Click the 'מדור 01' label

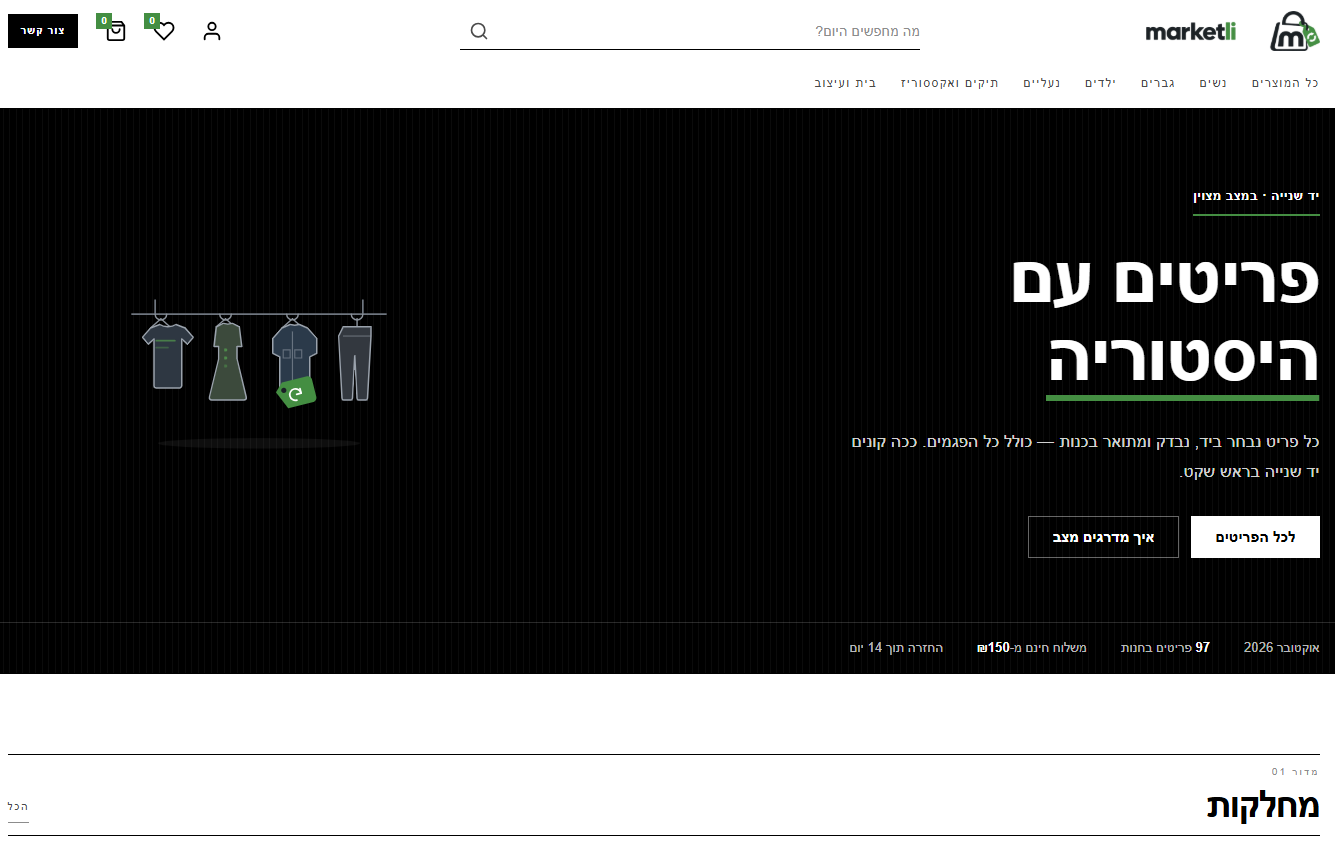[1295, 772]
